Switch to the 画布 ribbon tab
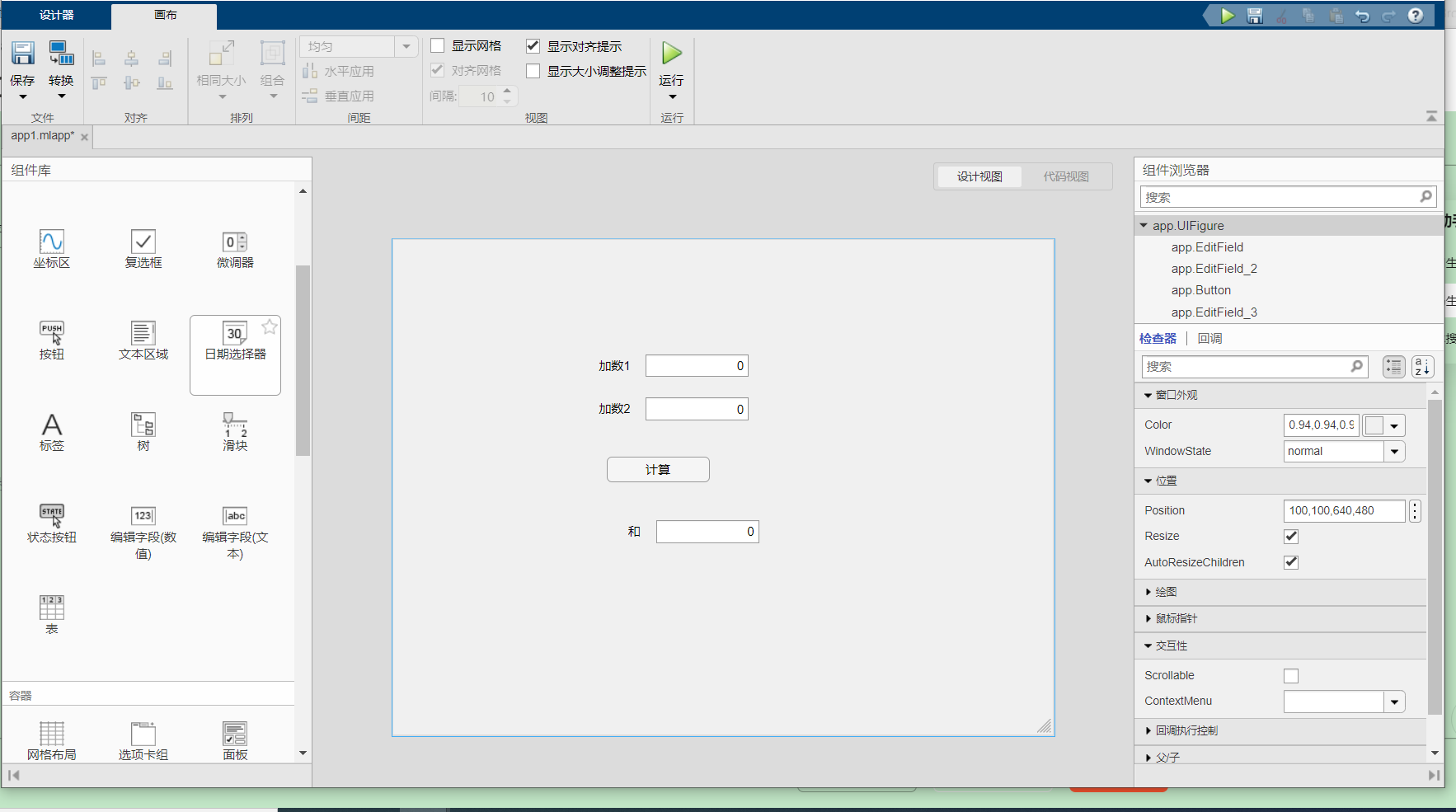The height and width of the screenshot is (812, 1456). click(165, 15)
